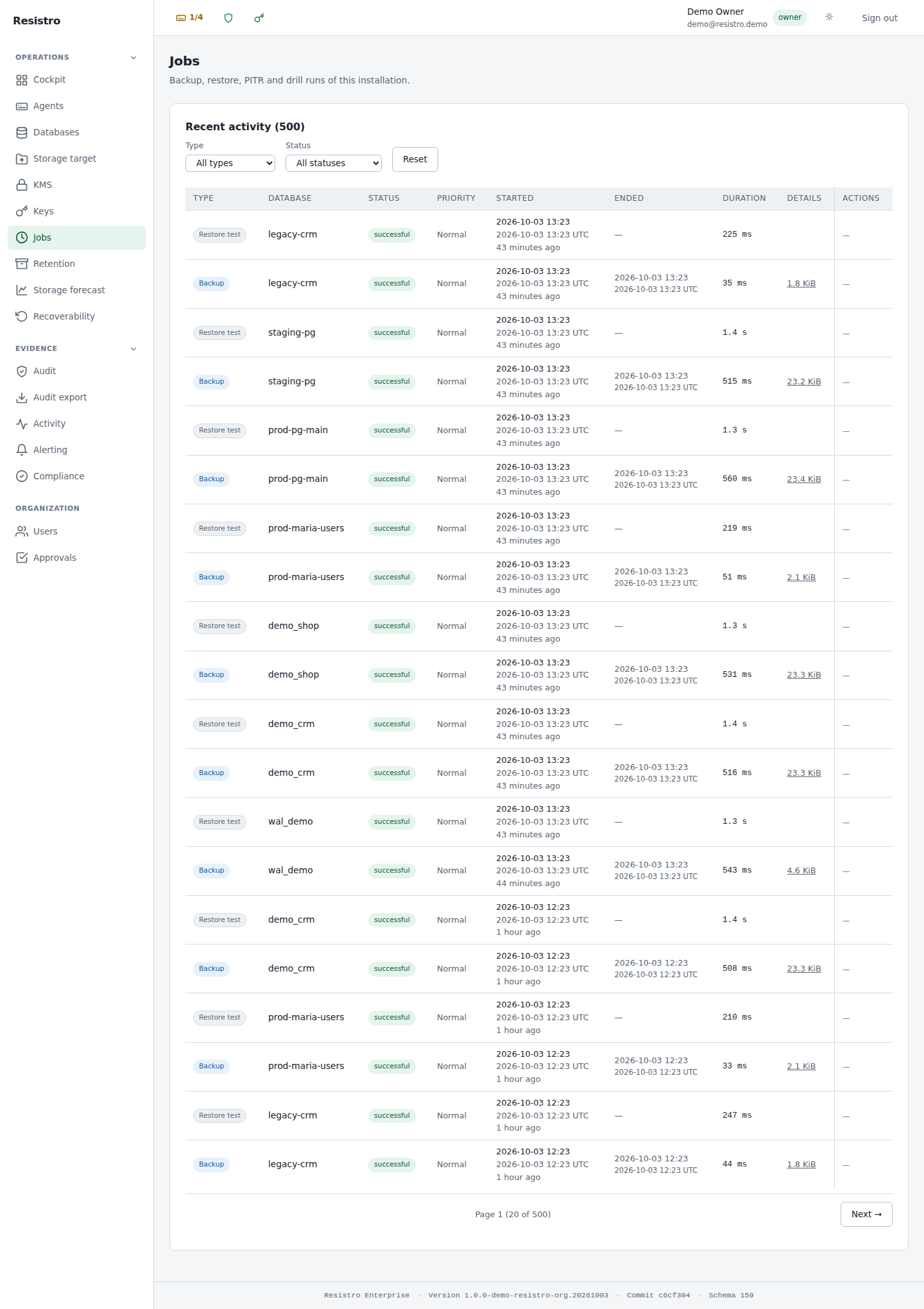Go to the Next page

(x=866, y=1215)
